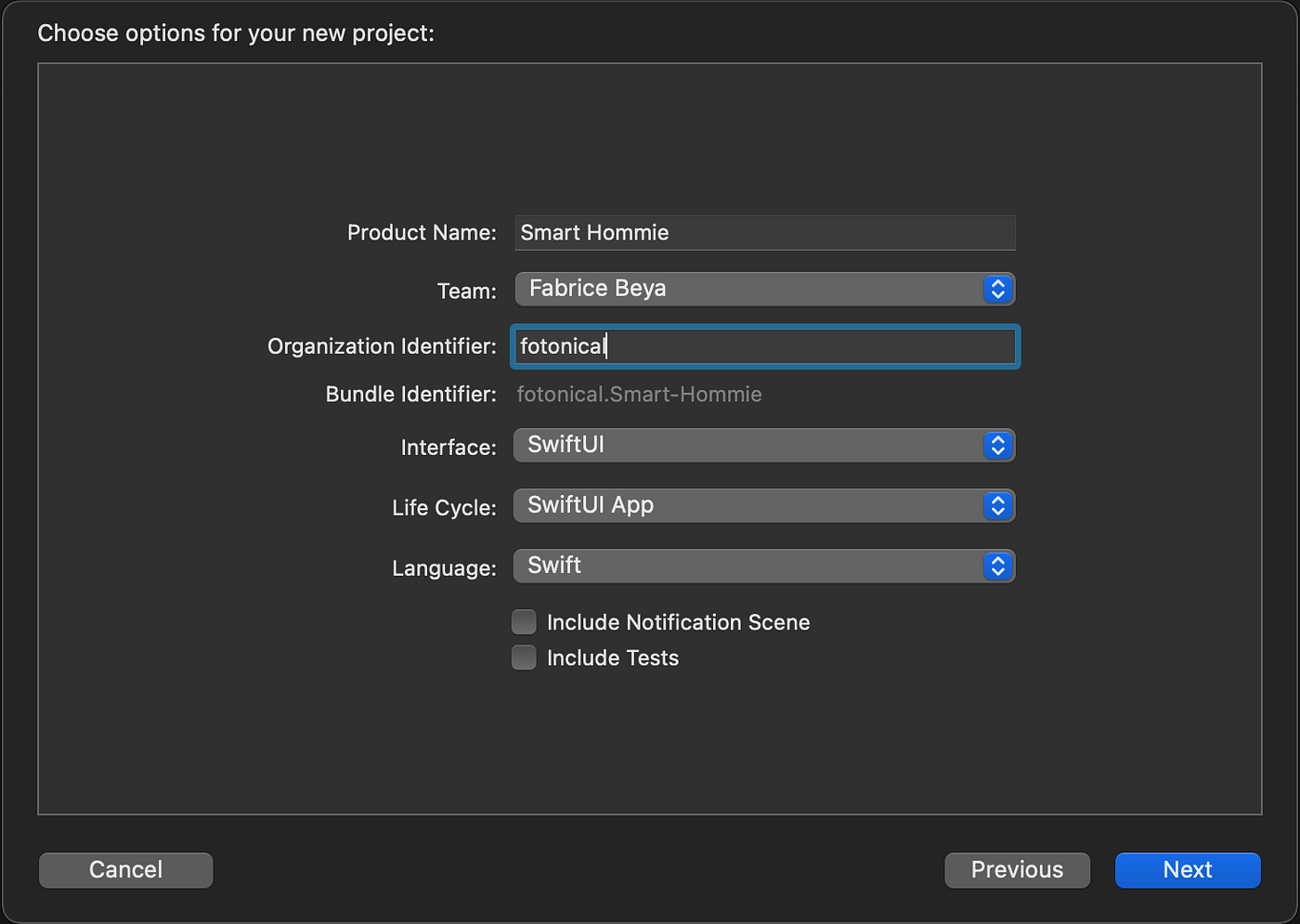The height and width of the screenshot is (924, 1300).
Task: Open the Life Cycle dropdown showing SwiftUI App
Action: tap(761, 505)
